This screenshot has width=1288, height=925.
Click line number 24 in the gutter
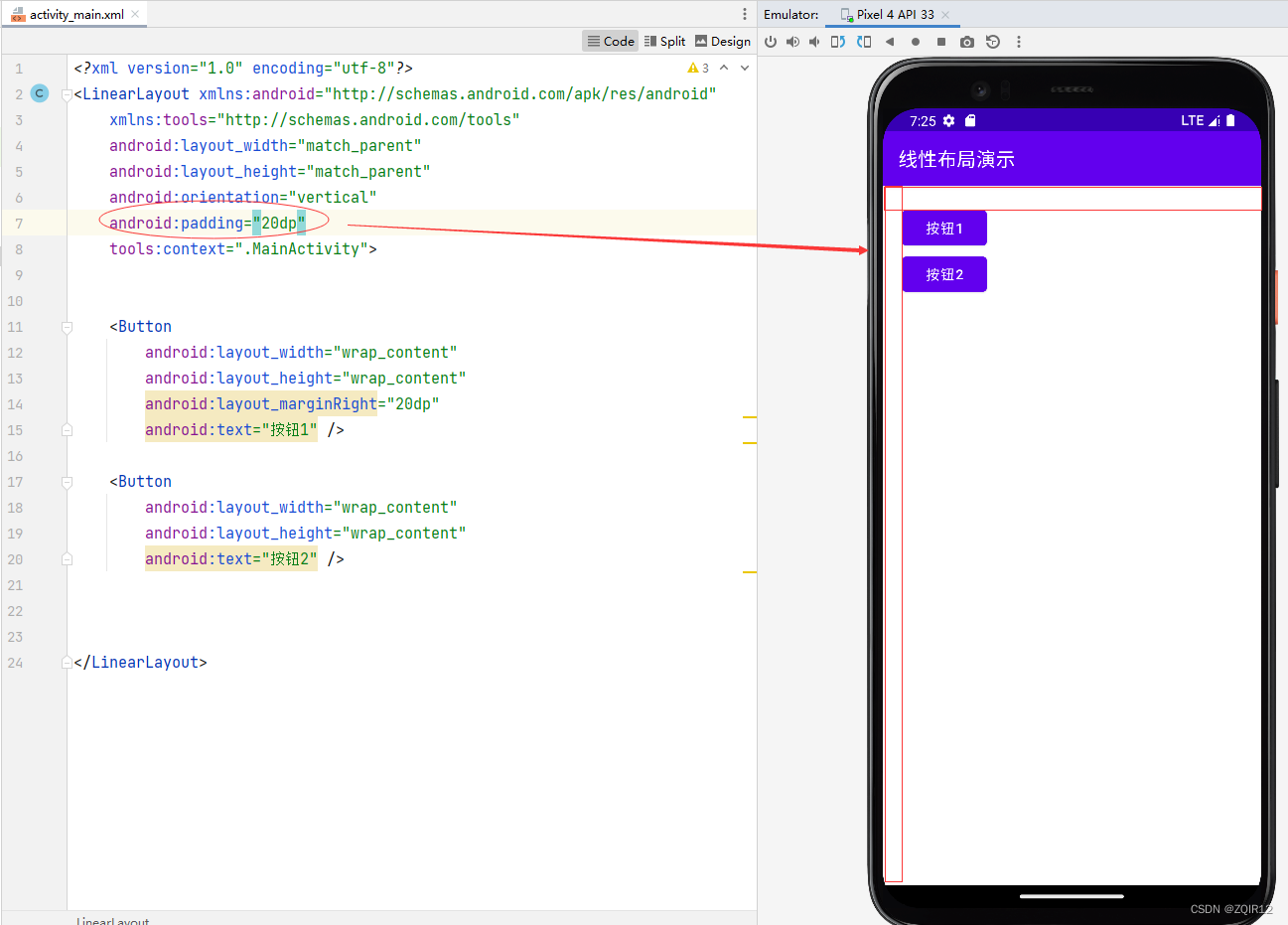coord(15,663)
